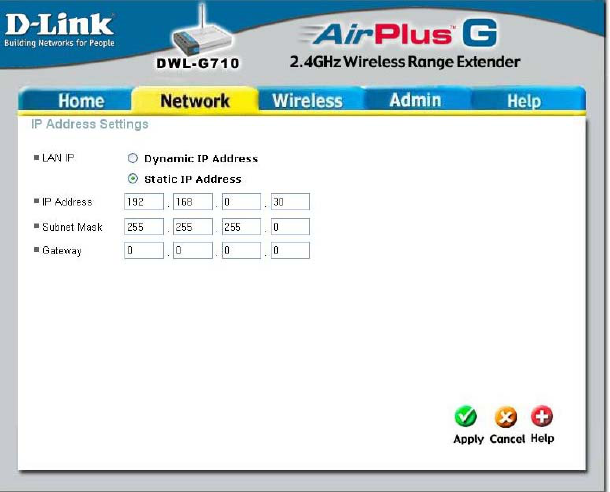This screenshot has width=610, height=492.
Task: Click the orange Cancel X icon
Action: point(506,417)
